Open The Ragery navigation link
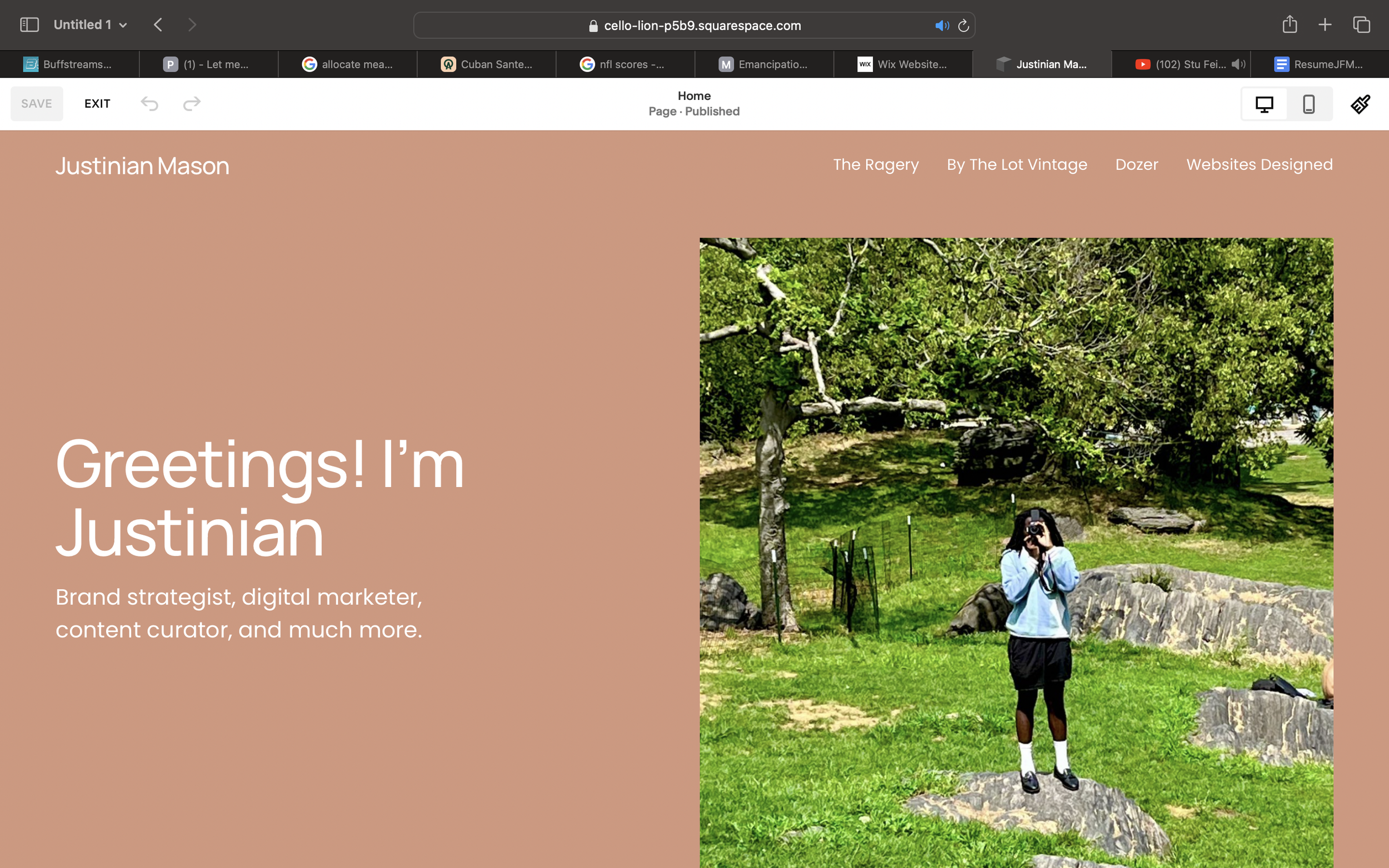 click(x=876, y=165)
